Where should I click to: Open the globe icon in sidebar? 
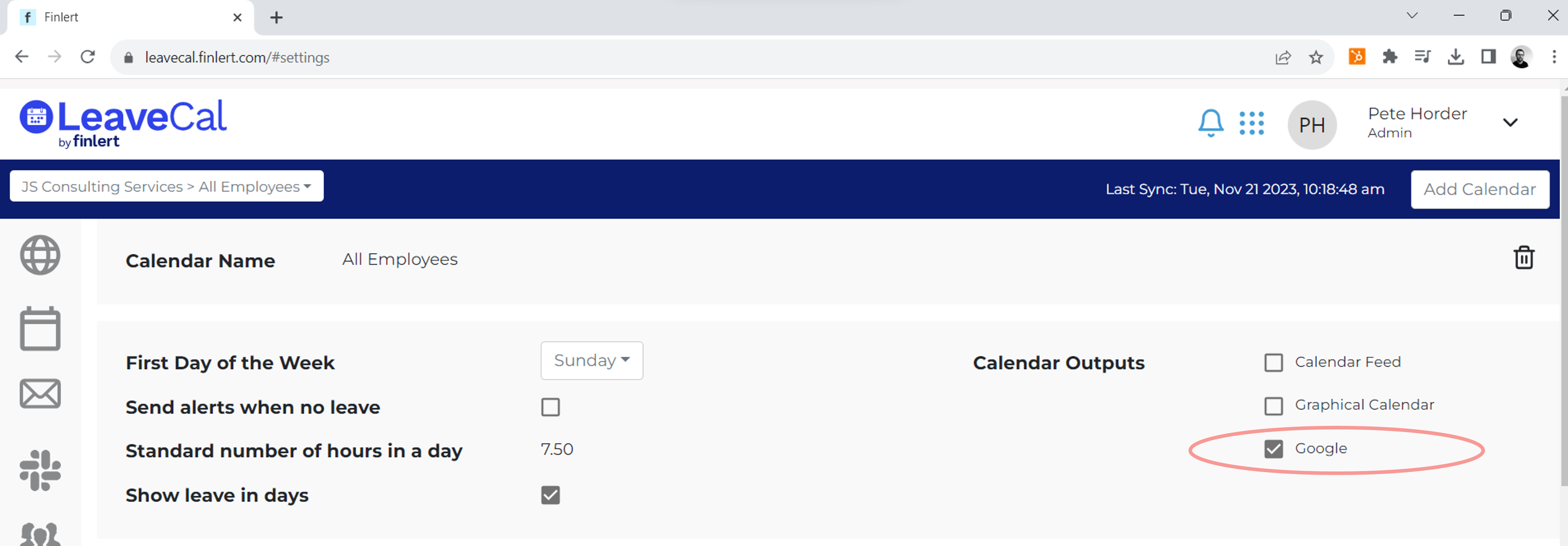pyautogui.click(x=40, y=255)
